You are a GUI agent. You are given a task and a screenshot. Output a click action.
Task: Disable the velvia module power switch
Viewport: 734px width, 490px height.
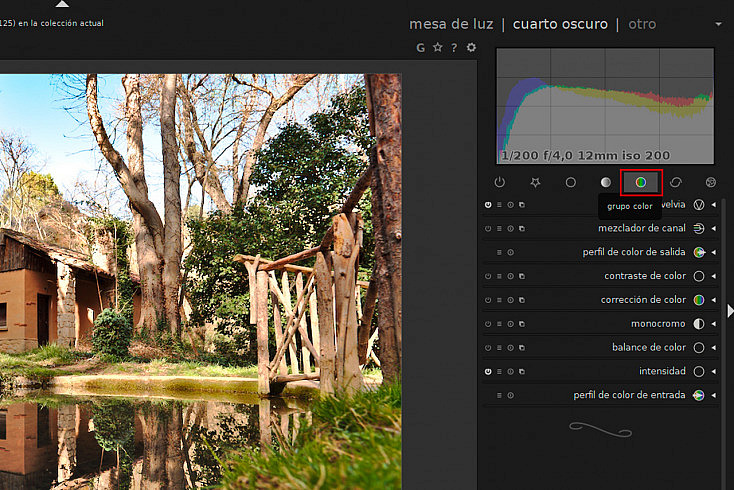click(x=488, y=205)
